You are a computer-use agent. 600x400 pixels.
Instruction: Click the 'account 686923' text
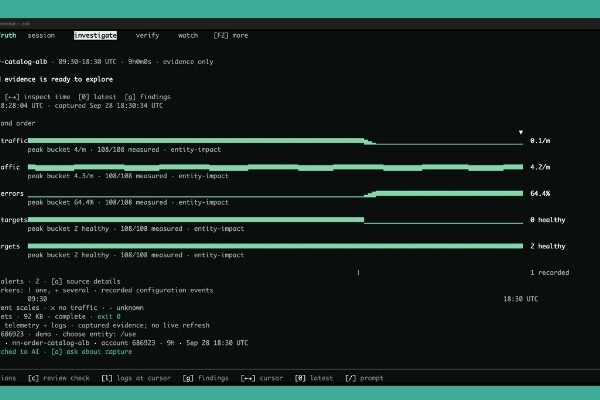click(x=128, y=343)
